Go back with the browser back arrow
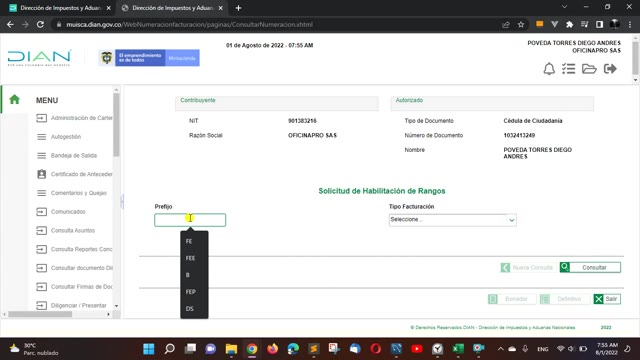This screenshot has width=640, height=360. click(x=10, y=24)
